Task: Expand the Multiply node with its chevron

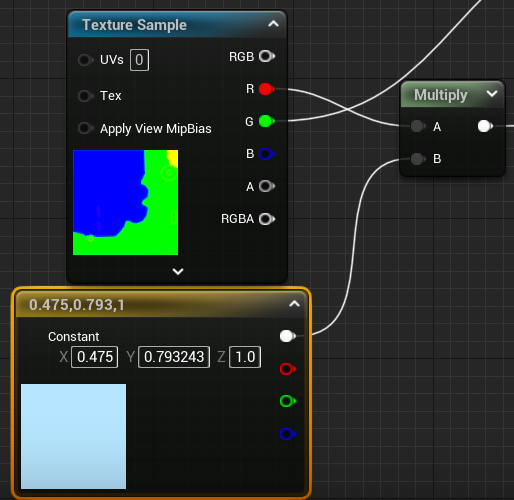Action: coord(492,94)
